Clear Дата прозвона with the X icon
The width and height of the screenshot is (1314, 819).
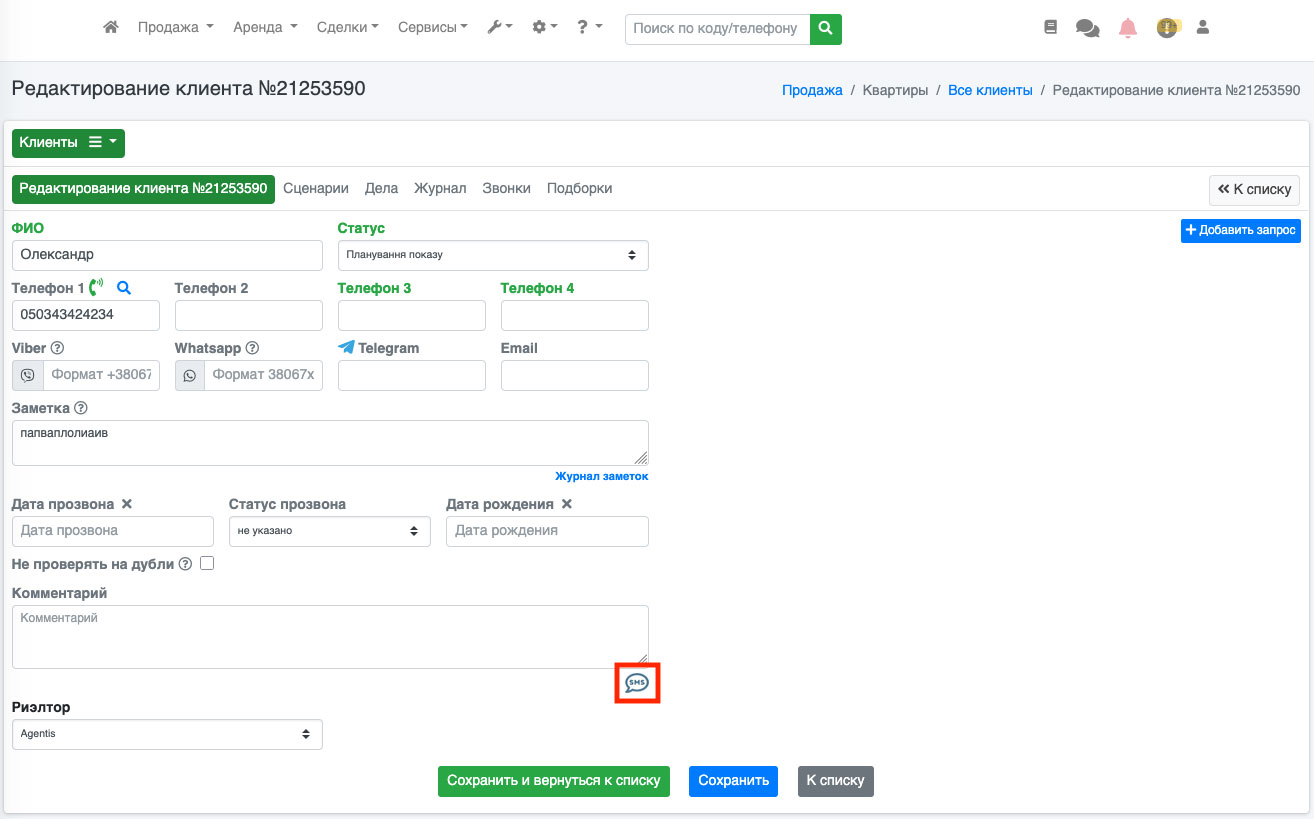coord(127,504)
